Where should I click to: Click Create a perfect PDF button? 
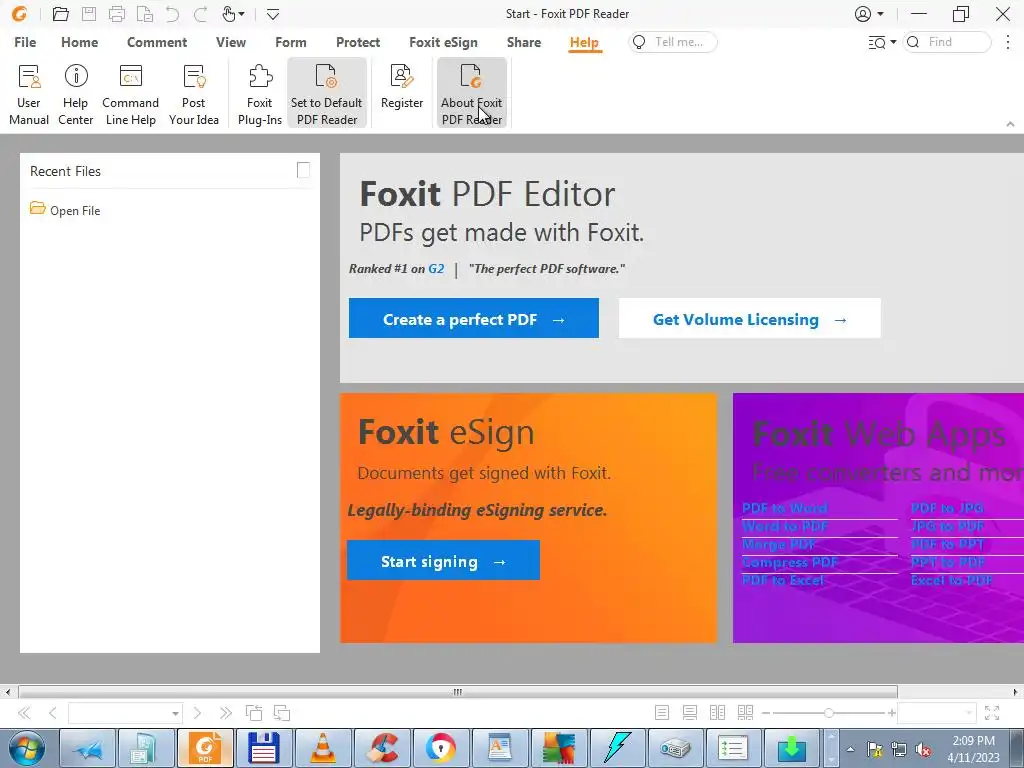coord(473,318)
